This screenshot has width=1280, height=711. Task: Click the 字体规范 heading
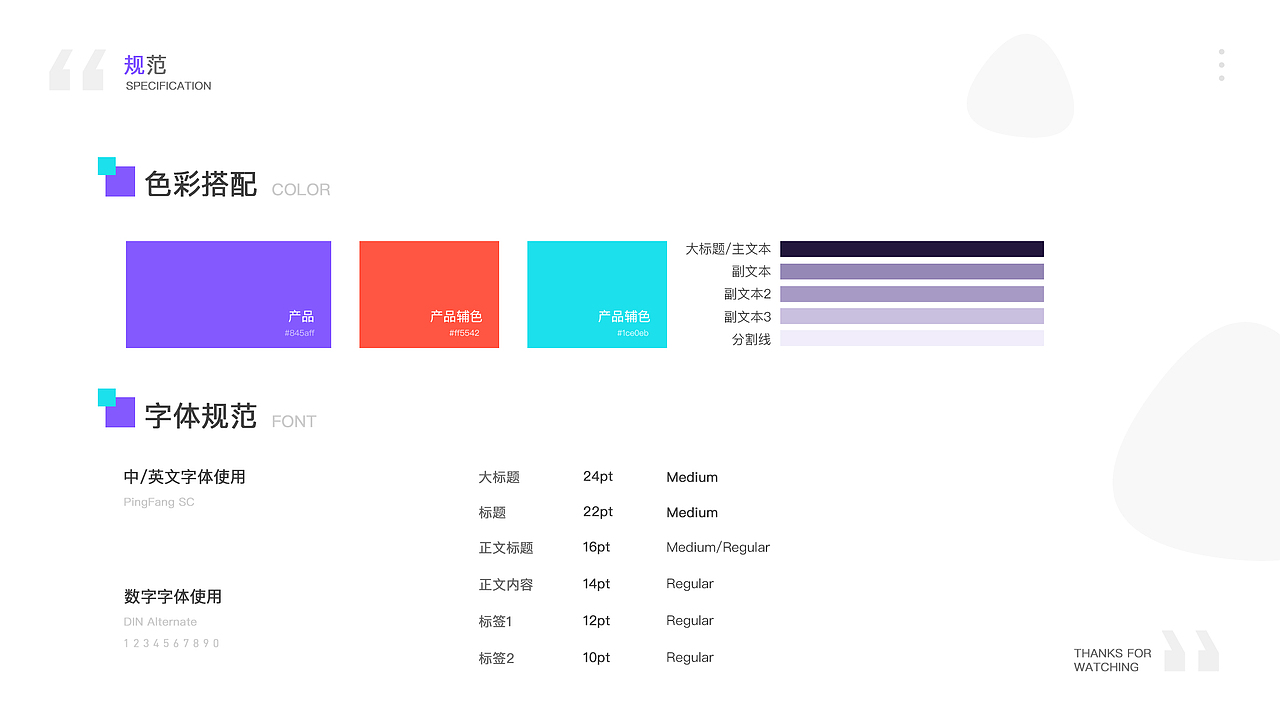click(201, 416)
